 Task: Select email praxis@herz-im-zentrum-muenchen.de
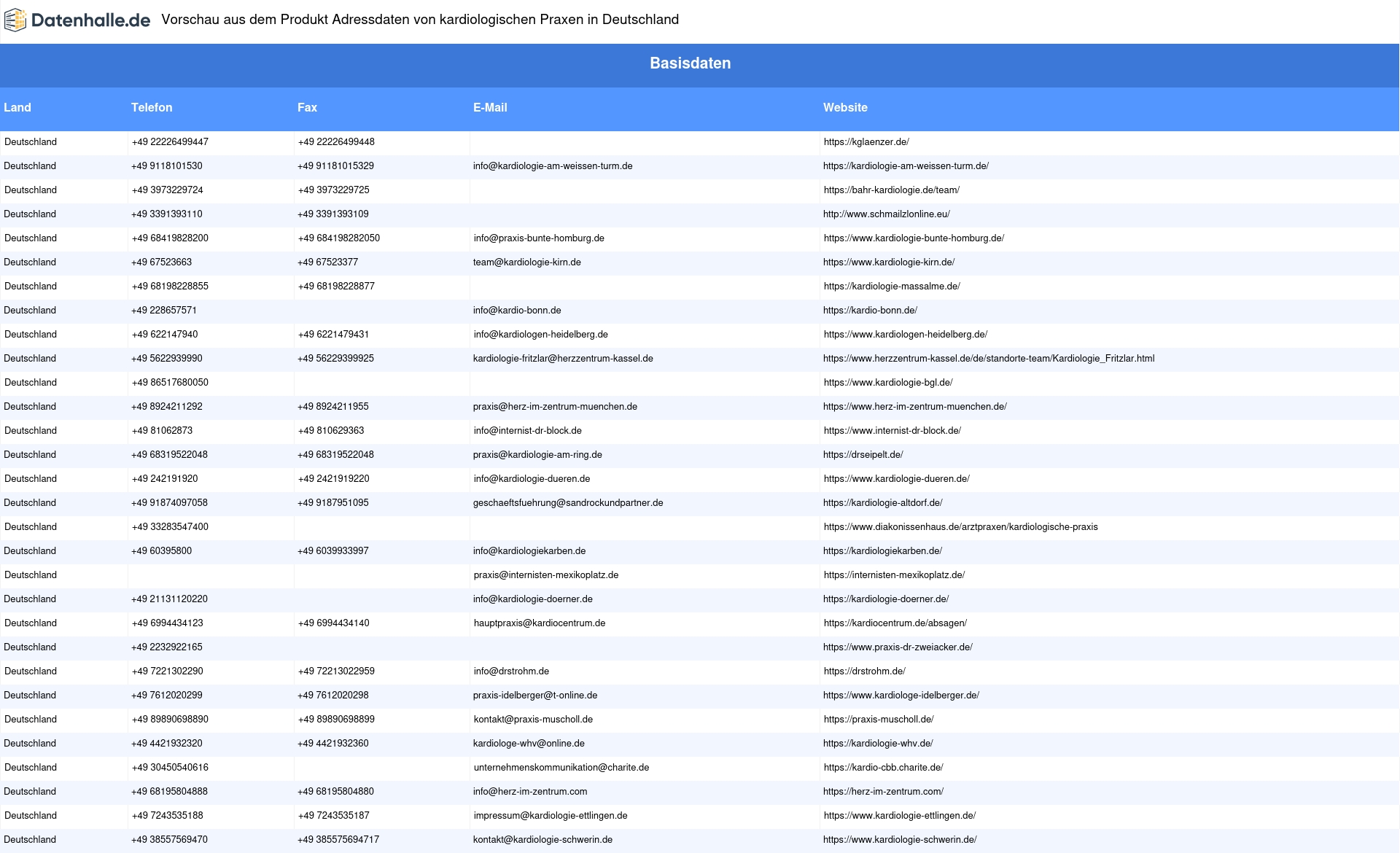click(x=555, y=407)
